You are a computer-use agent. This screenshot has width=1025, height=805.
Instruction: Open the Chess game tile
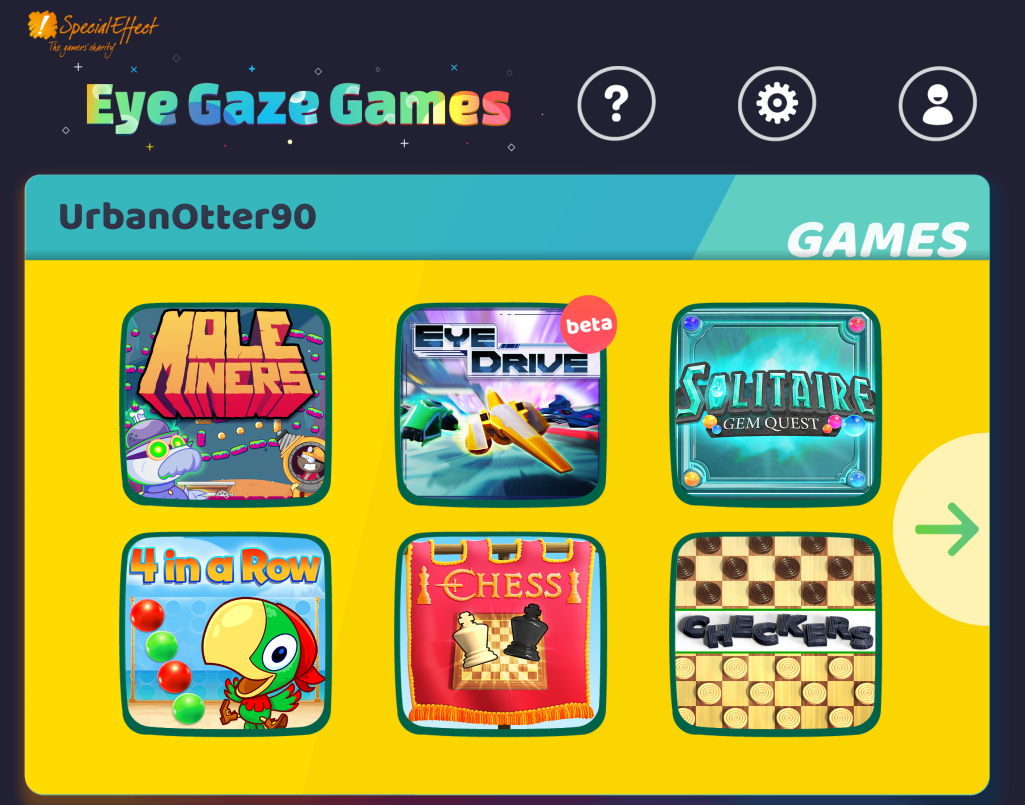coord(501,634)
